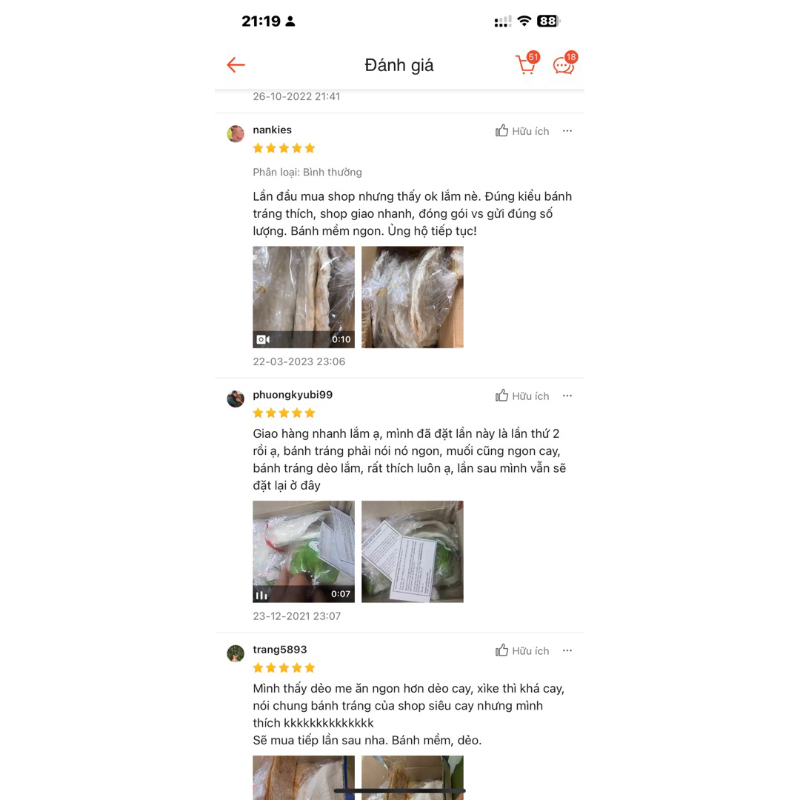
Task: Open phuongkyubi99's profile avatar
Action: [x=235, y=398]
